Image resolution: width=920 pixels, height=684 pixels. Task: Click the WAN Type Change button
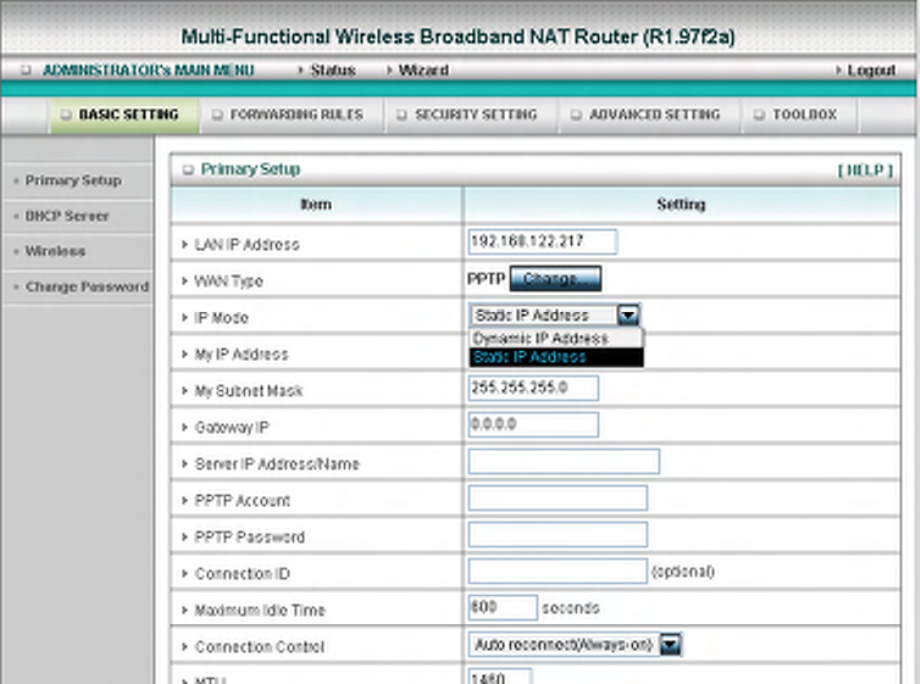tap(555, 278)
